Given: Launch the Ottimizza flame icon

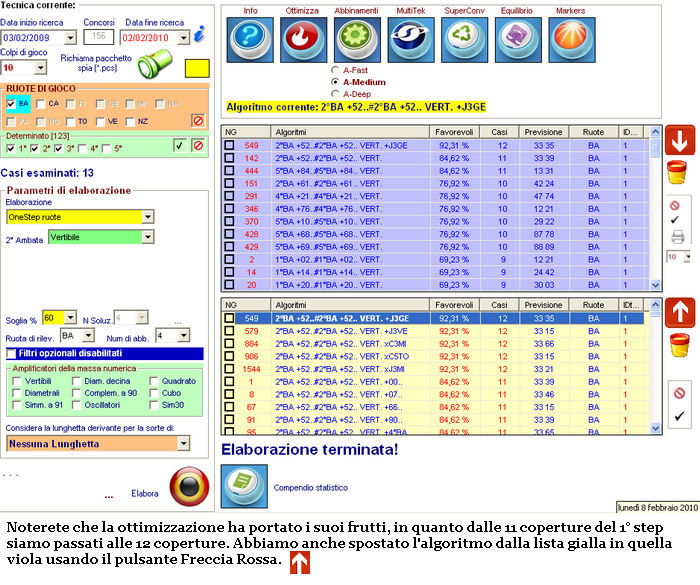Looking at the screenshot, I should coord(304,40).
